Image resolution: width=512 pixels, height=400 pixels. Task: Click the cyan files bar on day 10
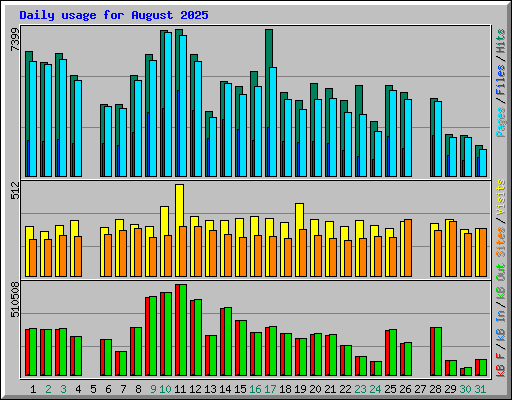pyautogui.click(x=168, y=104)
